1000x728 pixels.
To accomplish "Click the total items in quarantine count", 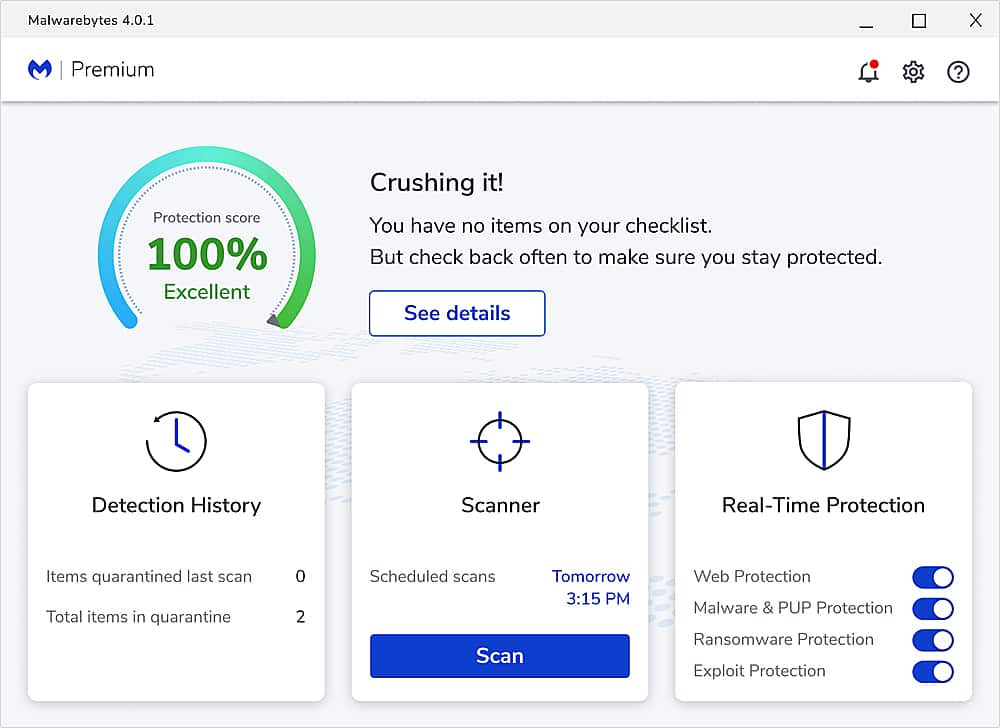I will click(300, 617).
